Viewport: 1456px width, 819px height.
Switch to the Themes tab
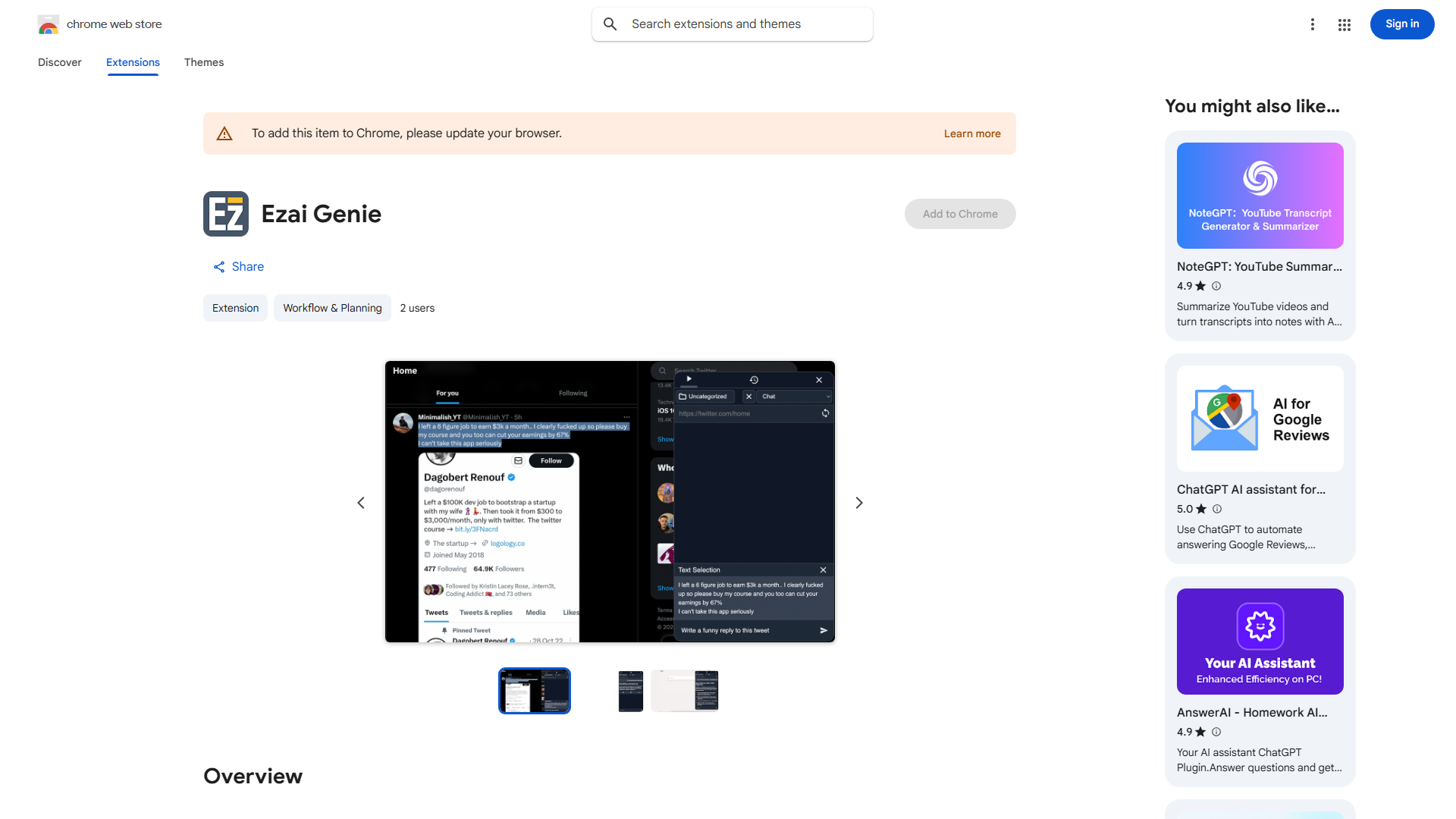point(203,62)
